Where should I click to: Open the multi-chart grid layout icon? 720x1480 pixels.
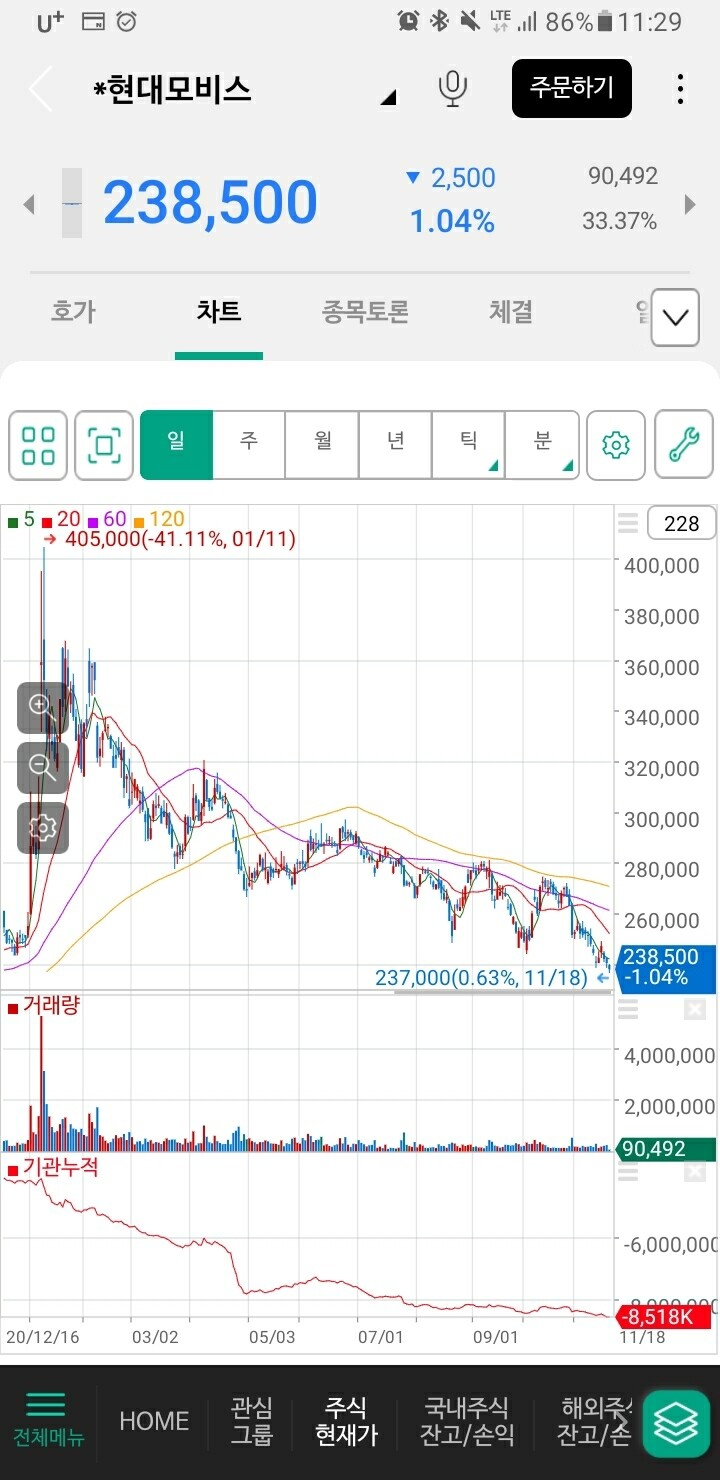[x=38, y=445]
